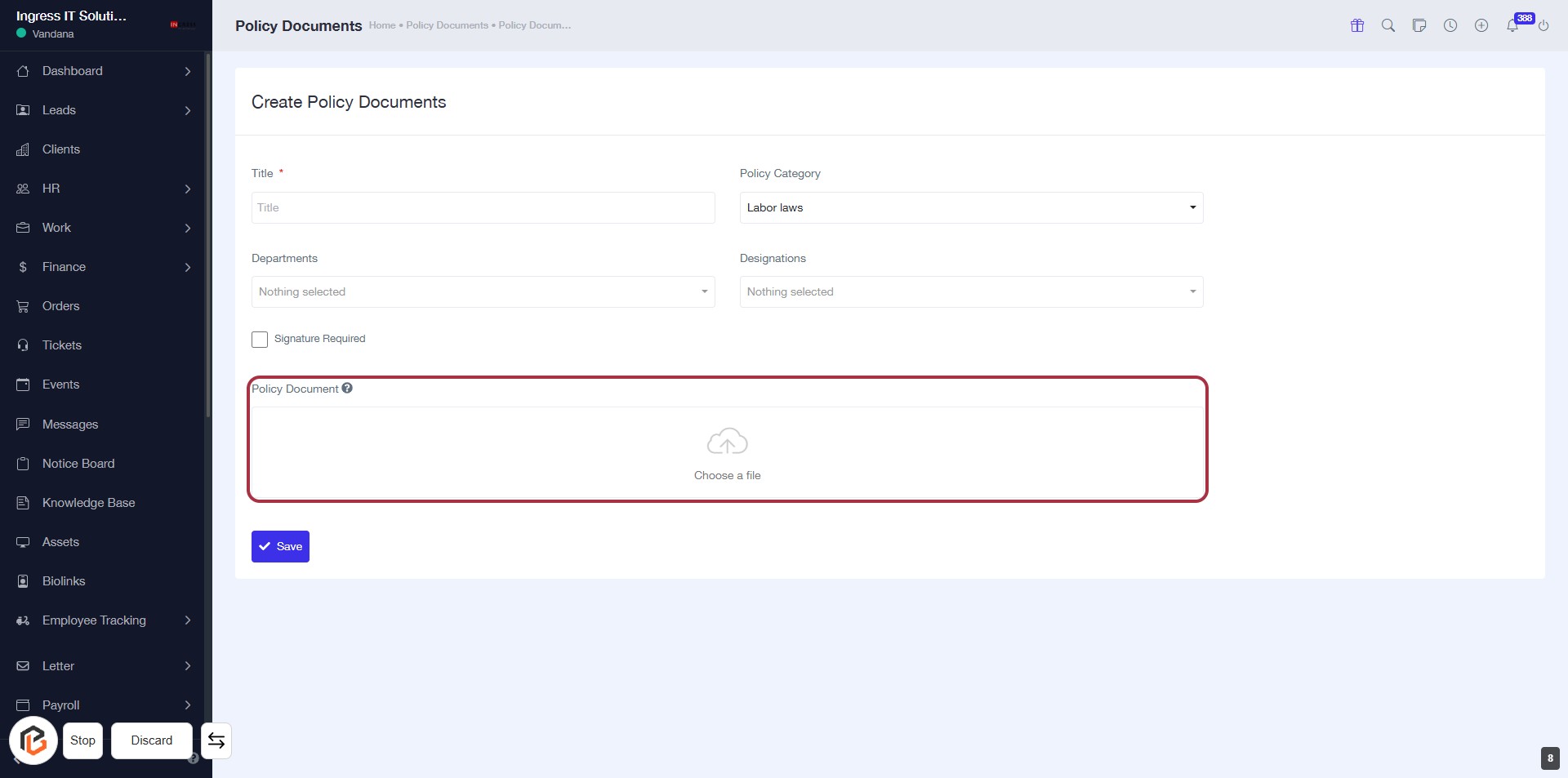Go to Notice Board in sidebar
This screenshot has width=1568, height=778.
[78, 464]
